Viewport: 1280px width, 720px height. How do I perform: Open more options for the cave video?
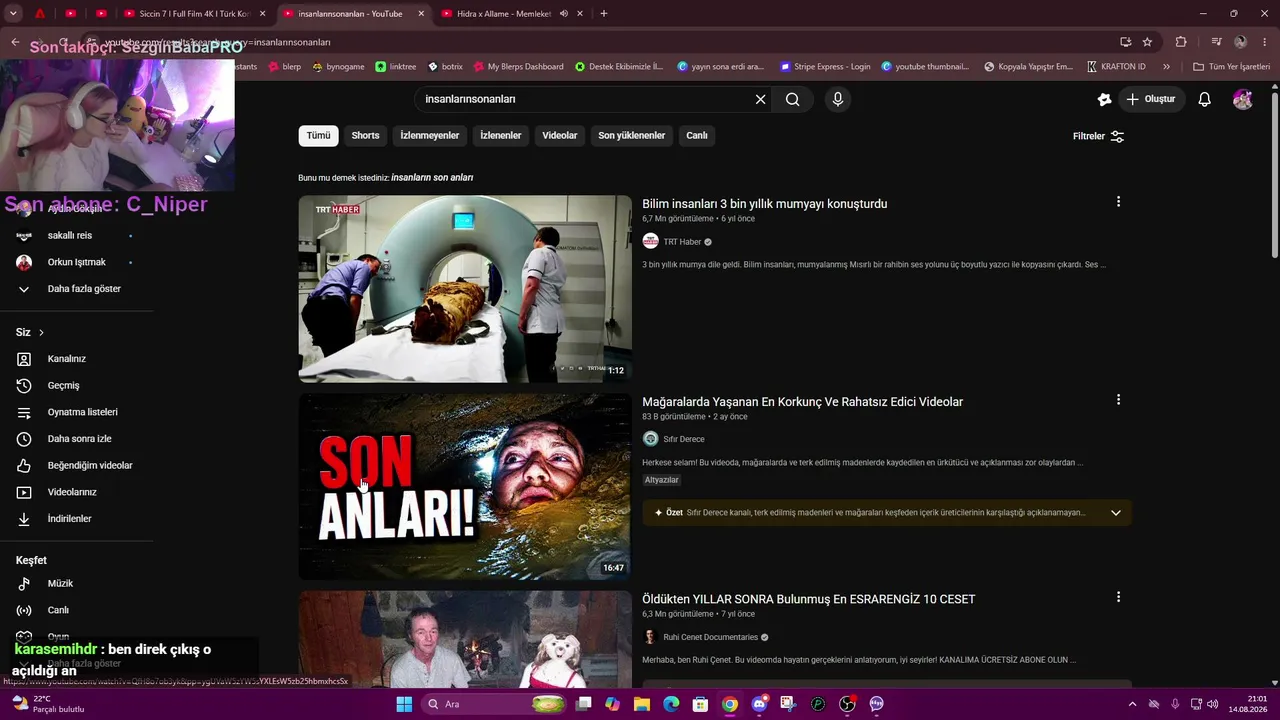1118,400
